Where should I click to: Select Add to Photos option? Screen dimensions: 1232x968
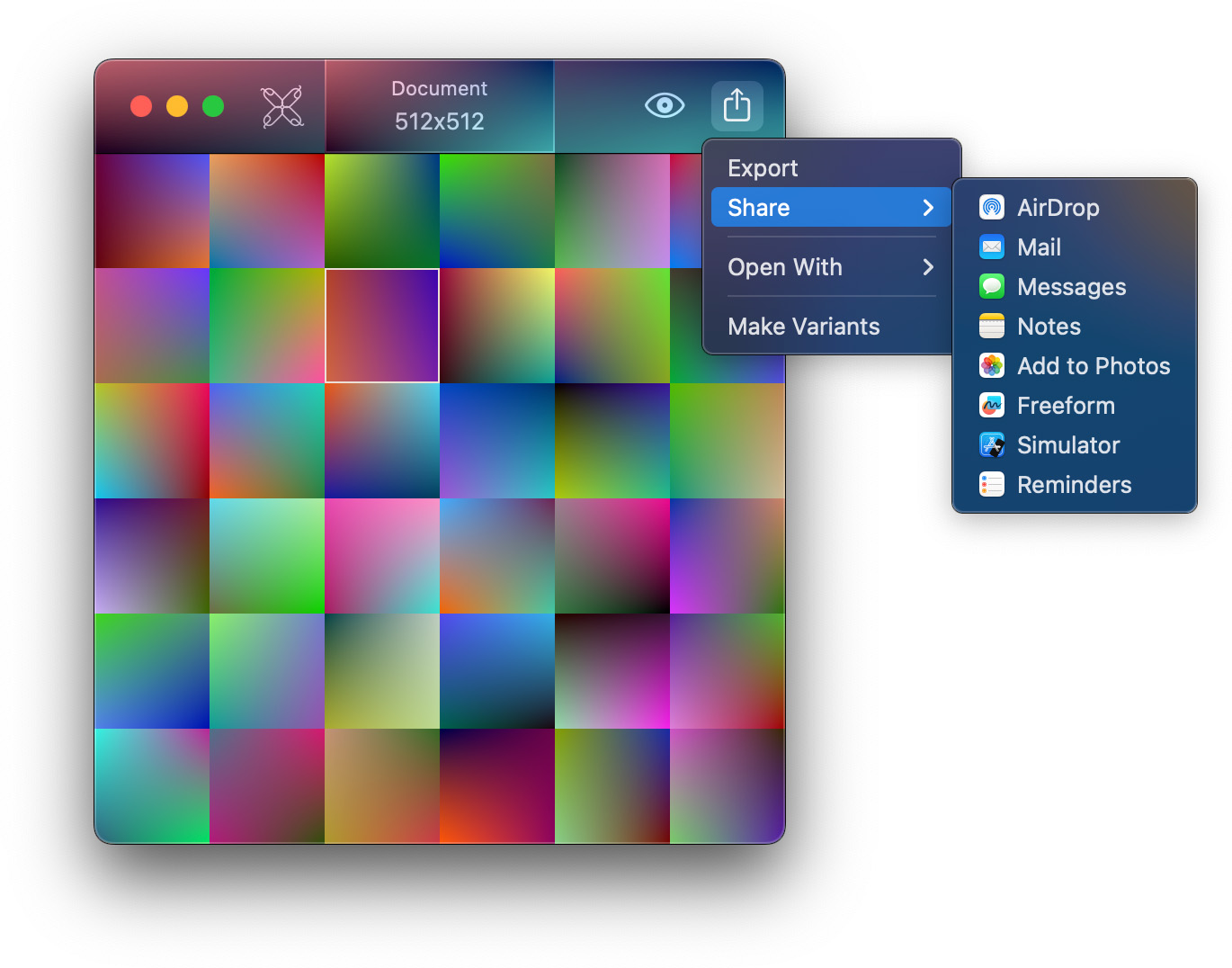click(1093, 366)
